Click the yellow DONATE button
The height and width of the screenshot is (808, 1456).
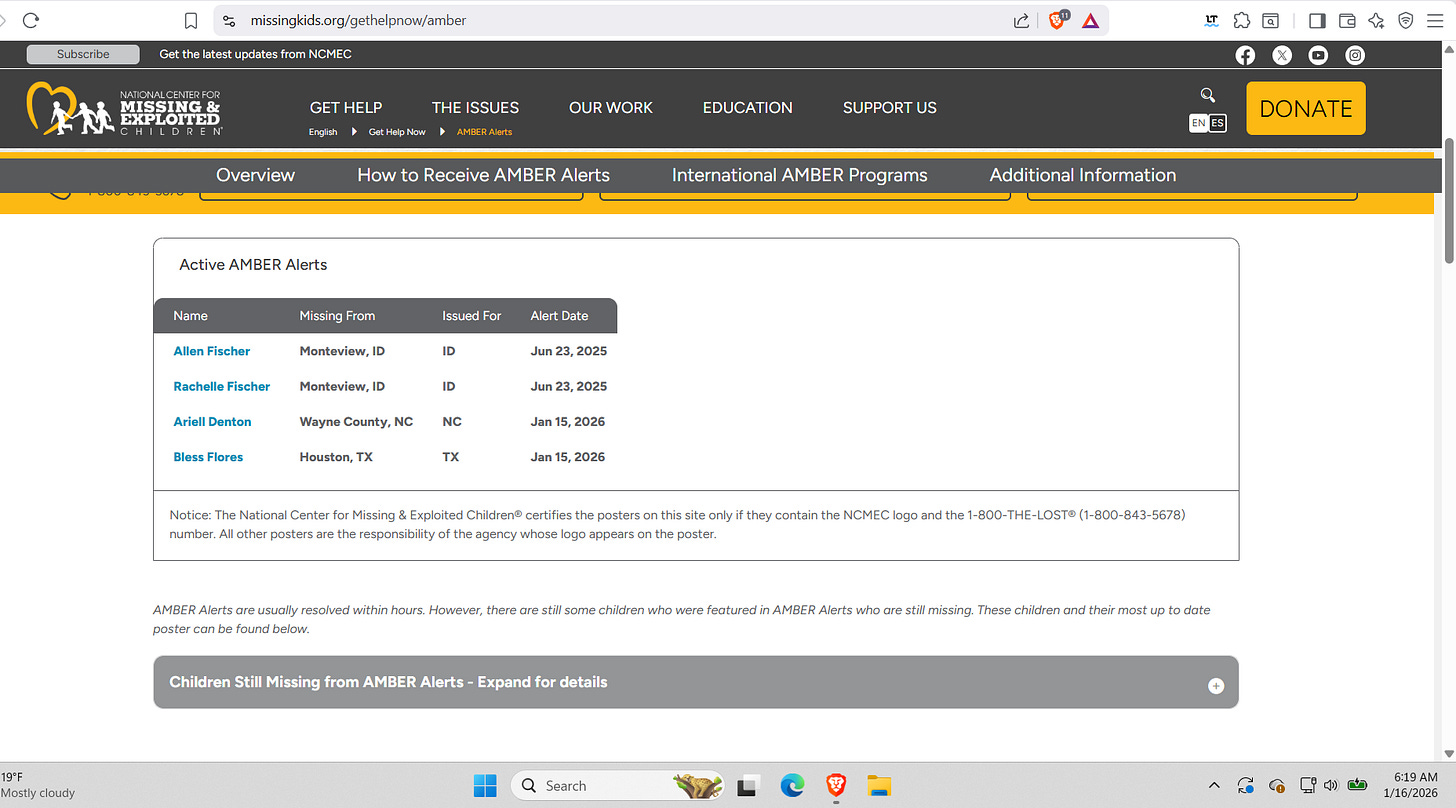[x=1306, y=108]
